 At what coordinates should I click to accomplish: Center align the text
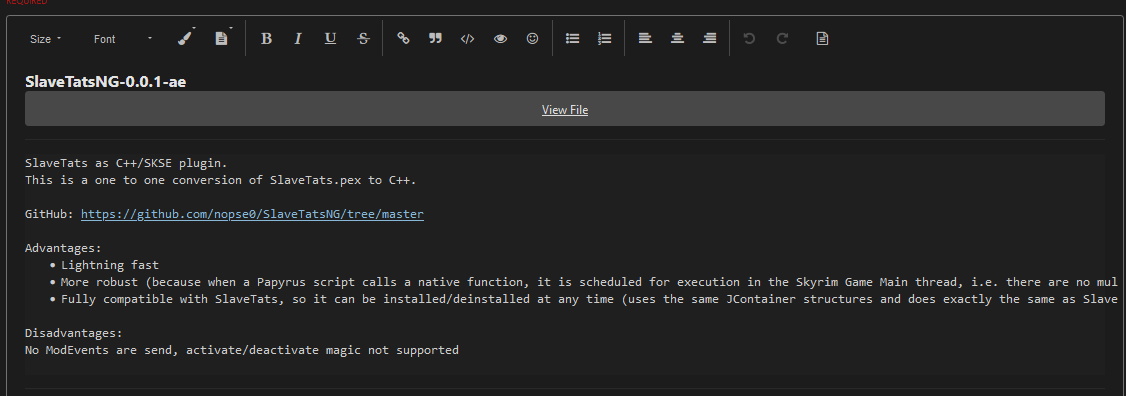tap(677, 39)
